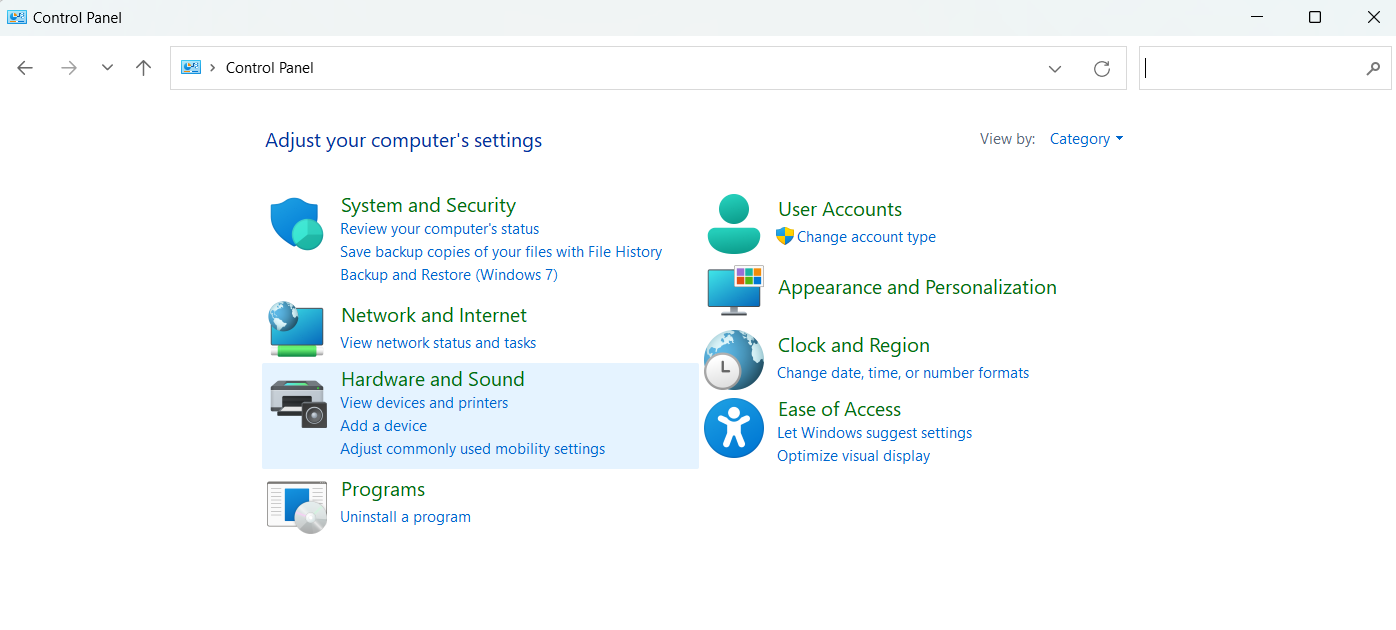The image size is (1396, 630).
Task: Click the back navigation arrow
Action: (24, 67)
